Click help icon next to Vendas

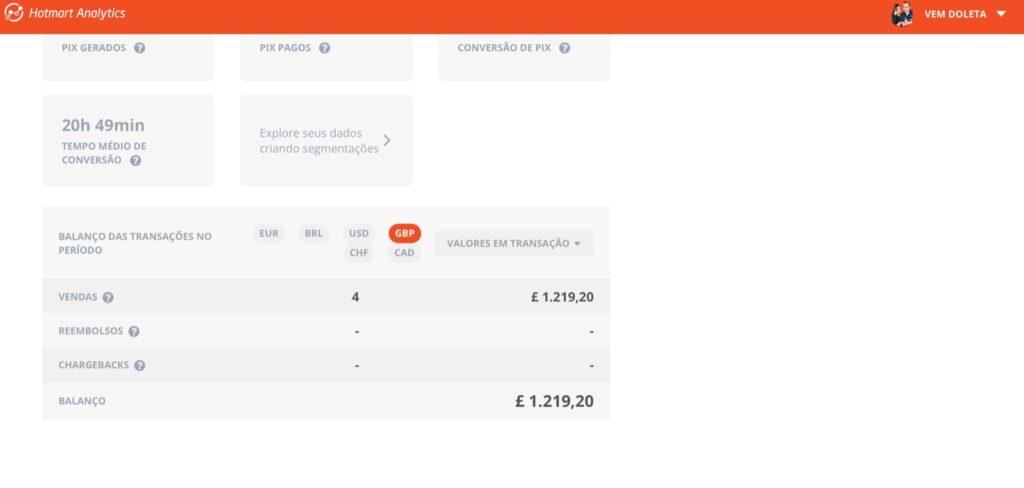click(108, 297)
